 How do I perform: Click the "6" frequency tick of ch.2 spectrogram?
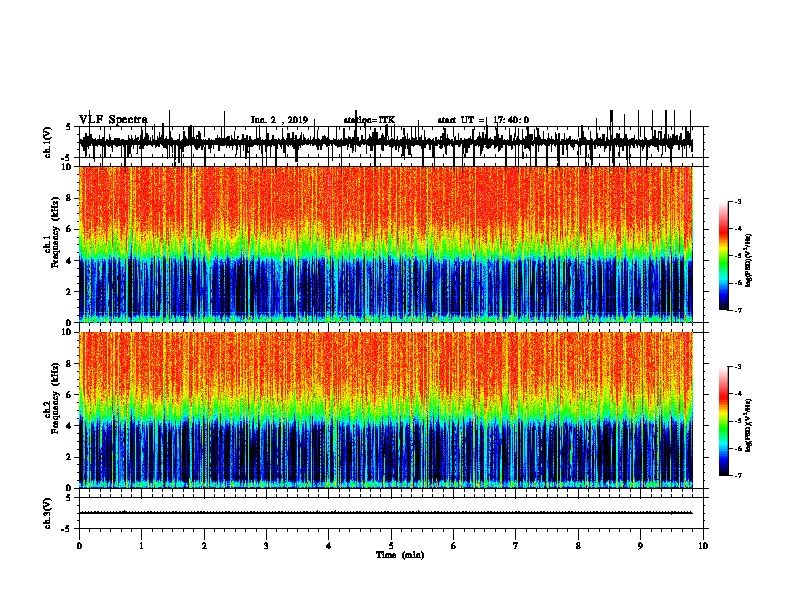[69, 394]
